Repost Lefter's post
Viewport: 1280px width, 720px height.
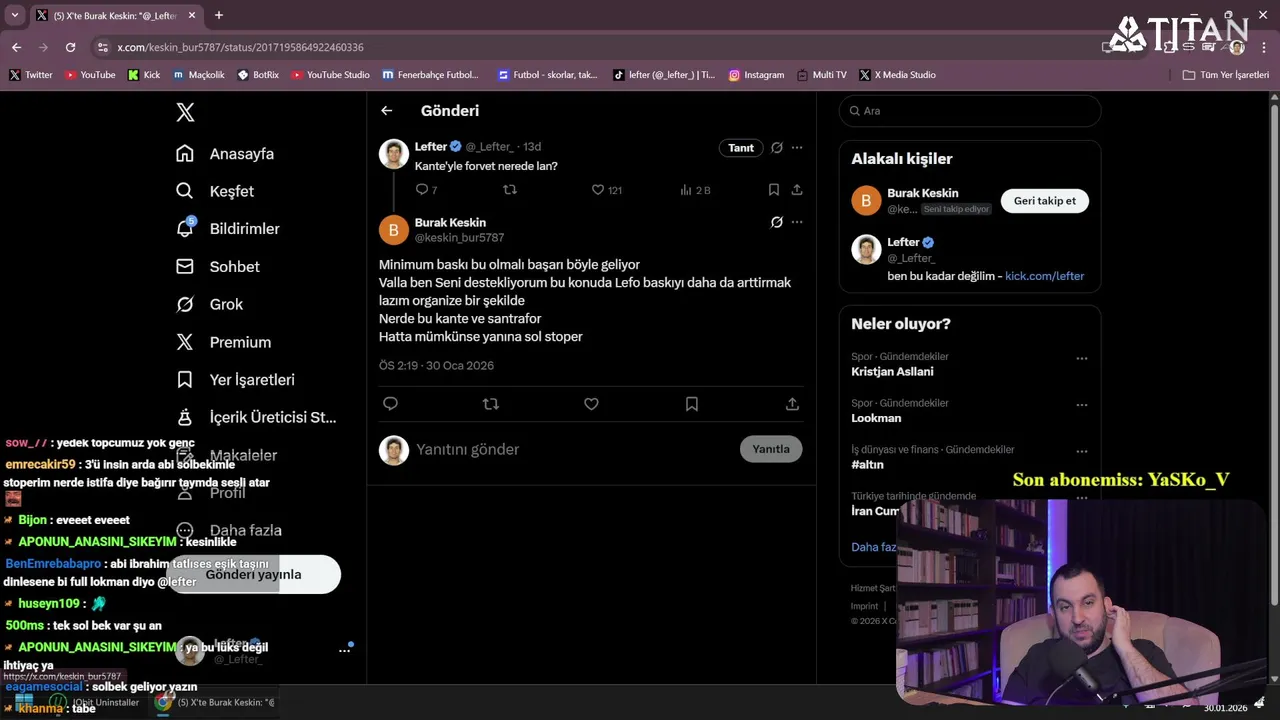(x=510, y=190)
